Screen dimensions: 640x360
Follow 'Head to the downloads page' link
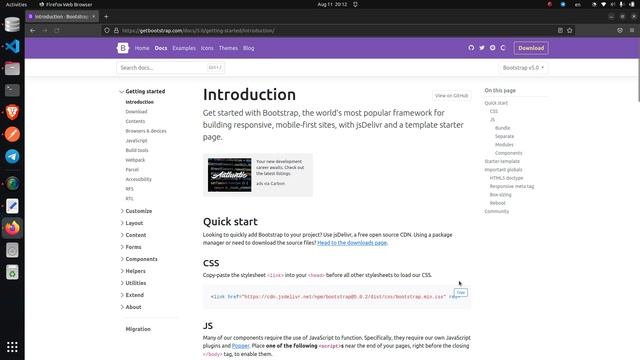352,243
